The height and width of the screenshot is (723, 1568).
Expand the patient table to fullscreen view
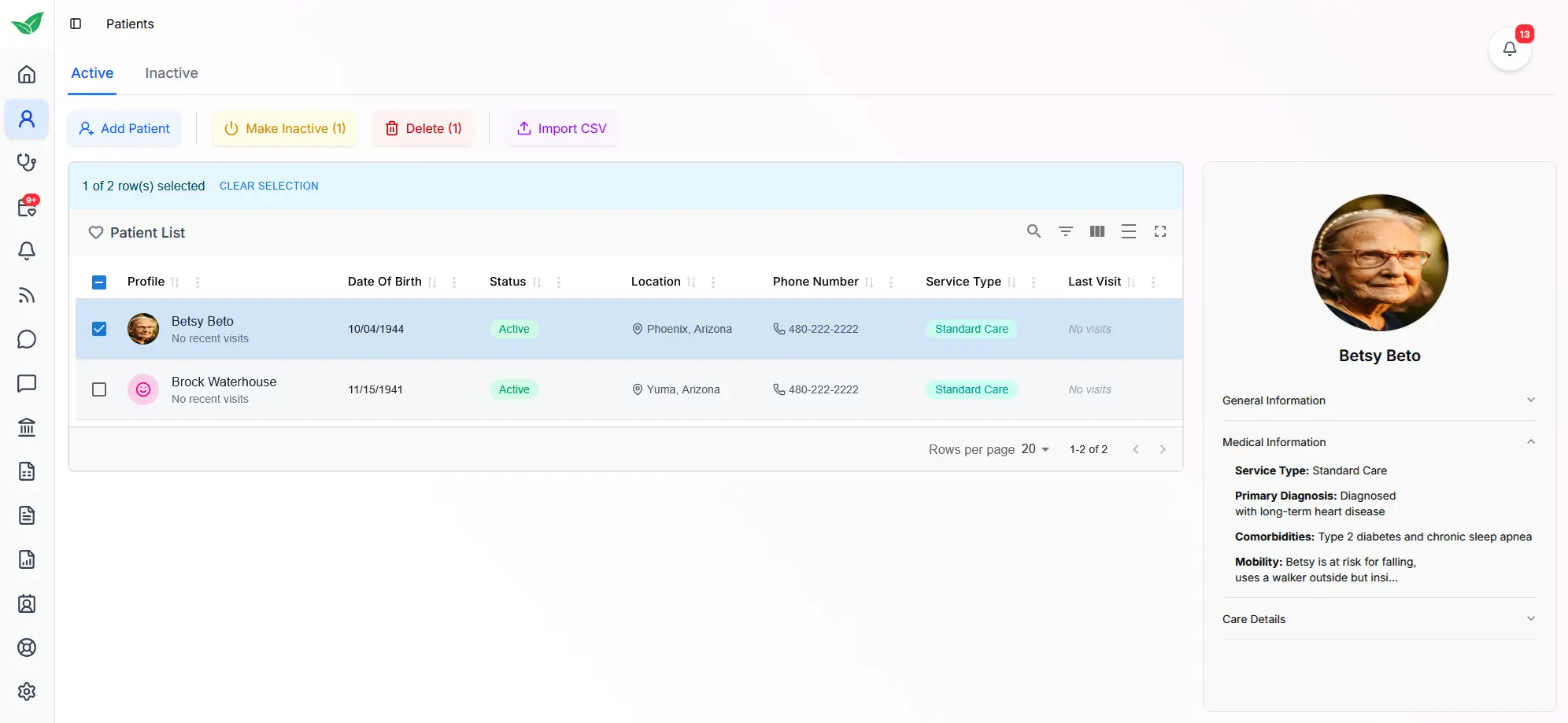pos(1160,231)
